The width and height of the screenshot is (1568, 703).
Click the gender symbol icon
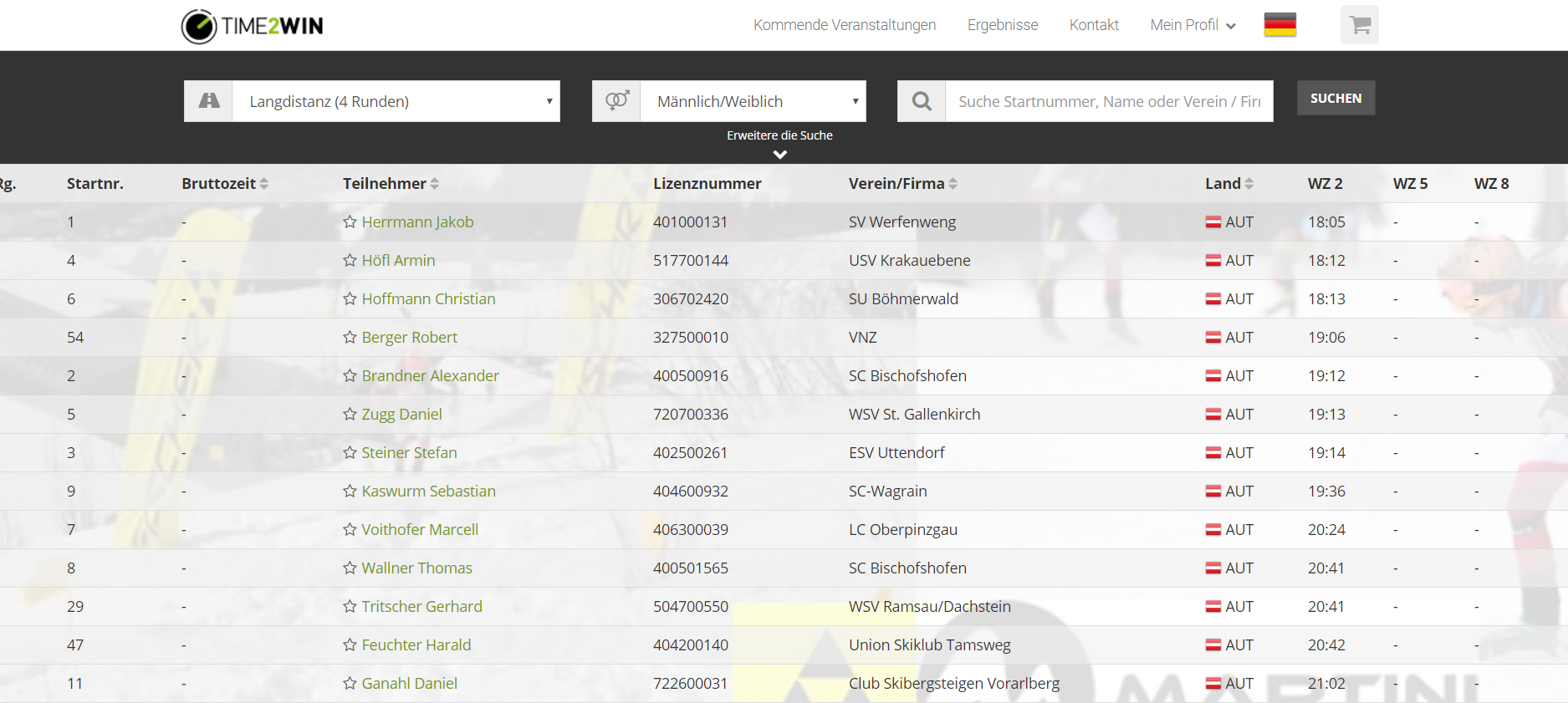pyautogui.click(x=616, y=101)
